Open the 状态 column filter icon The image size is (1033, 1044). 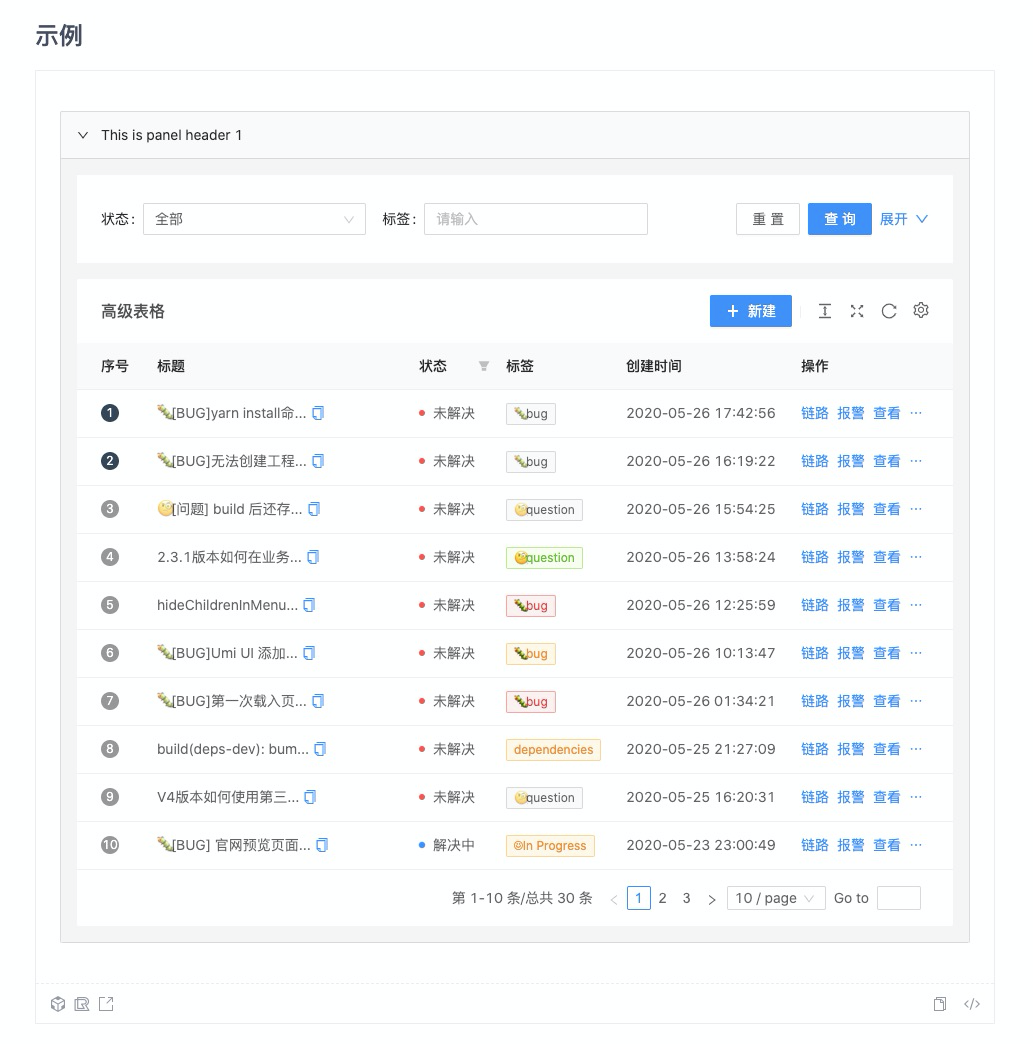pyautogui.click(x=484, y=366)
